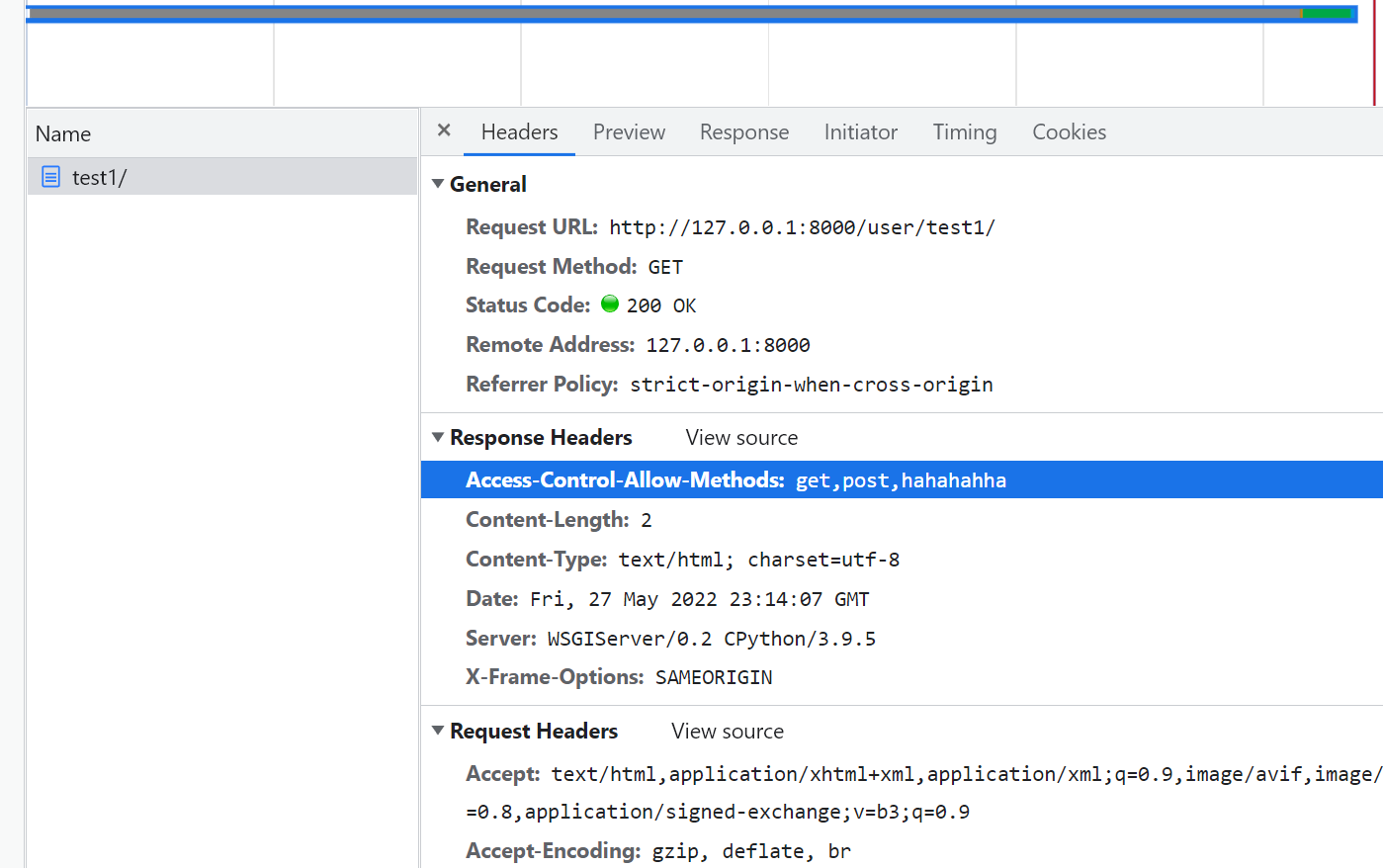Click View source for Response Headers
1383x868 pixels.
click(741, 438)
